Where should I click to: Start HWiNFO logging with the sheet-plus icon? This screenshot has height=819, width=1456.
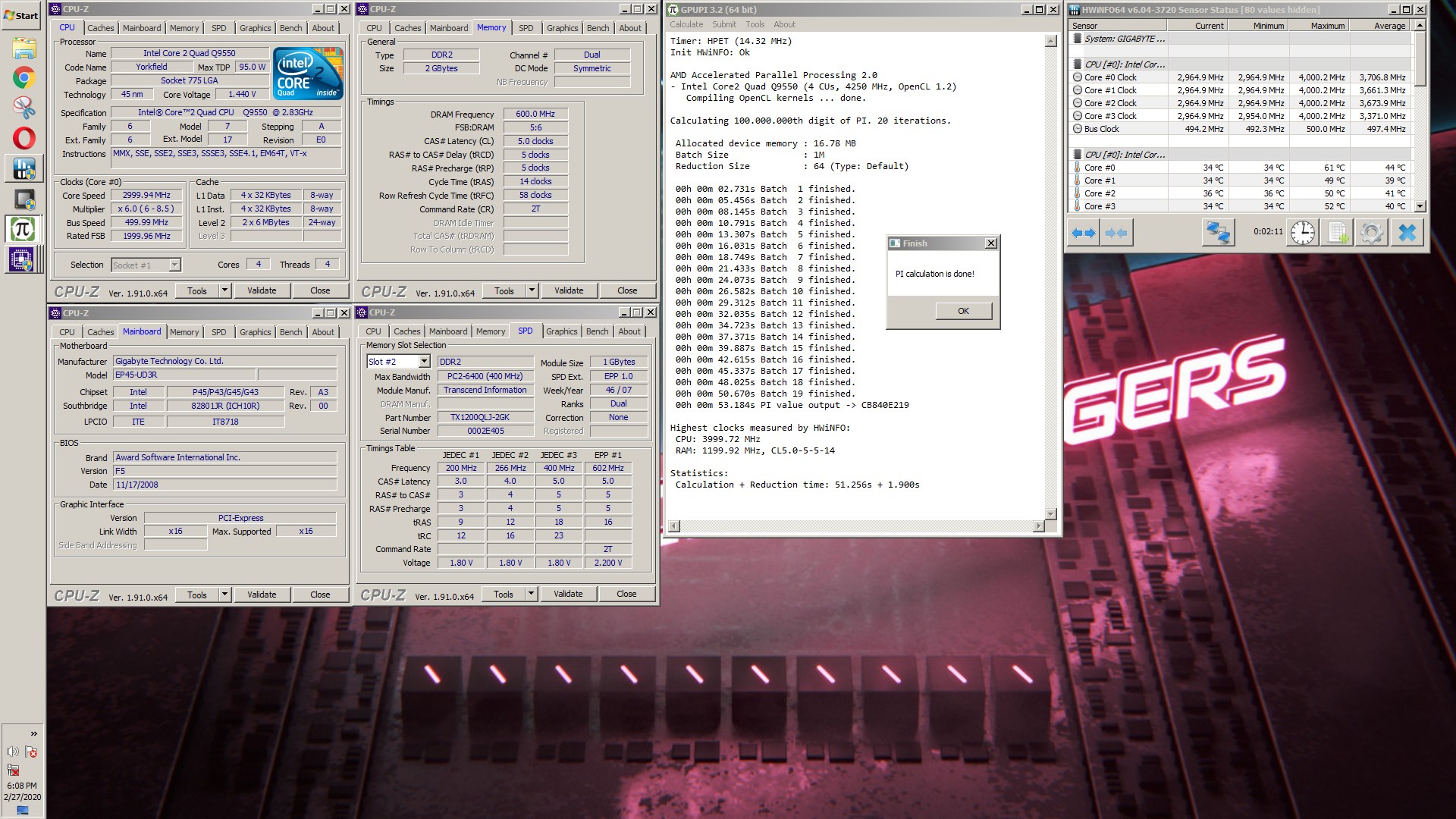click(x=1337, y=233)
